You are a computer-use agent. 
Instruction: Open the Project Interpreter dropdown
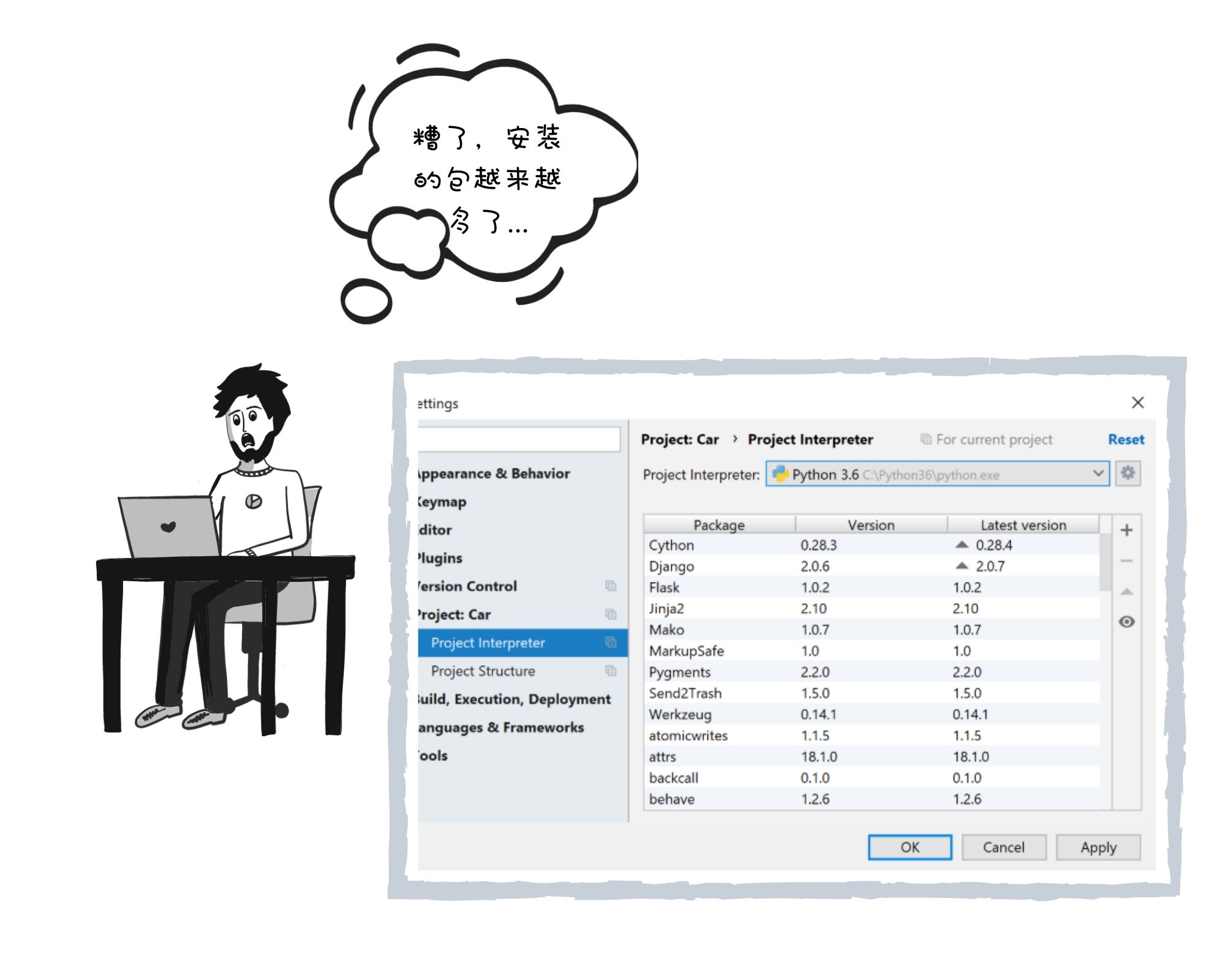[1098, 473]
